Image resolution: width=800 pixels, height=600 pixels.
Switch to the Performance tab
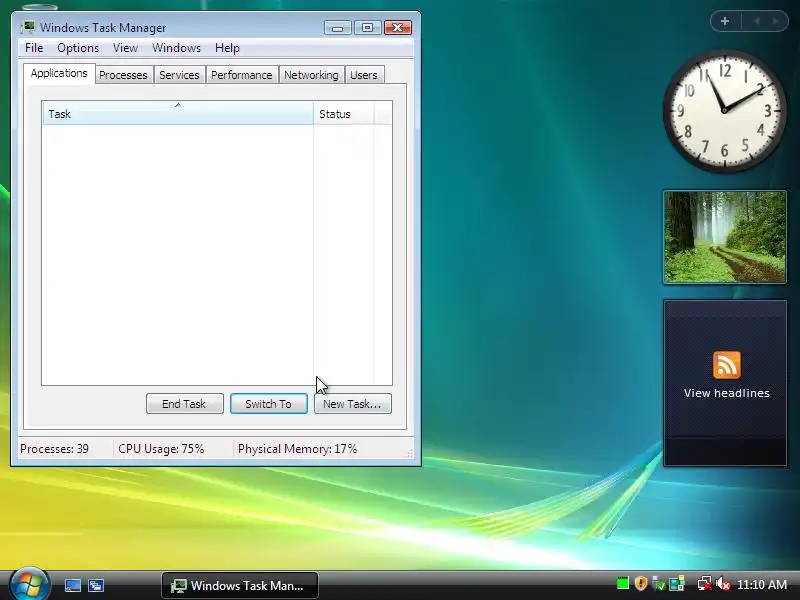[x=242, y=75]
